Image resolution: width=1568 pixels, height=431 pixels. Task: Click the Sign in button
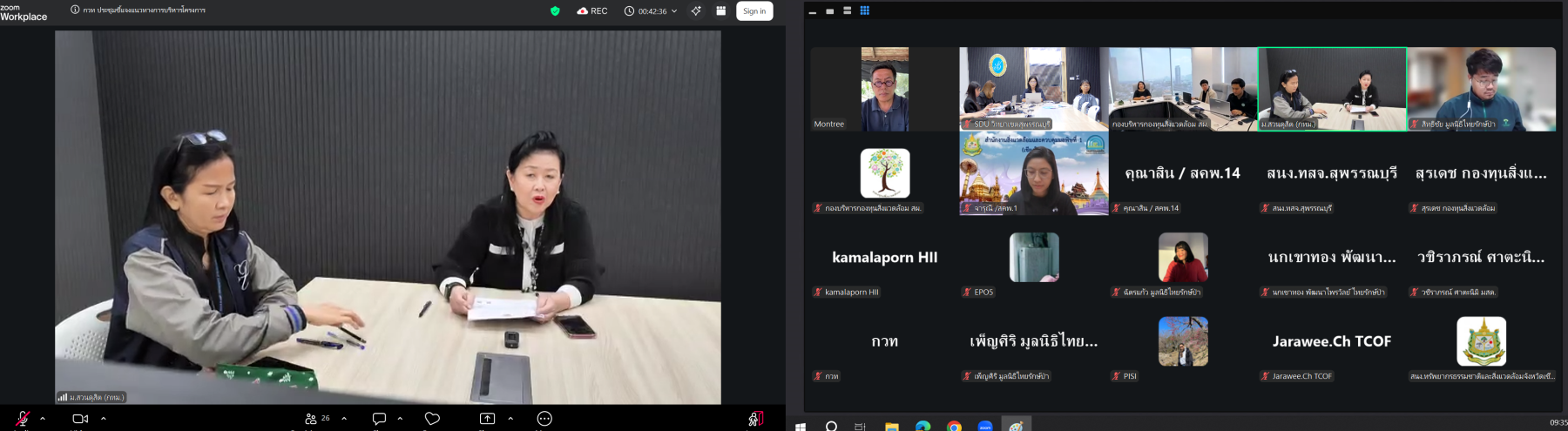754,11
